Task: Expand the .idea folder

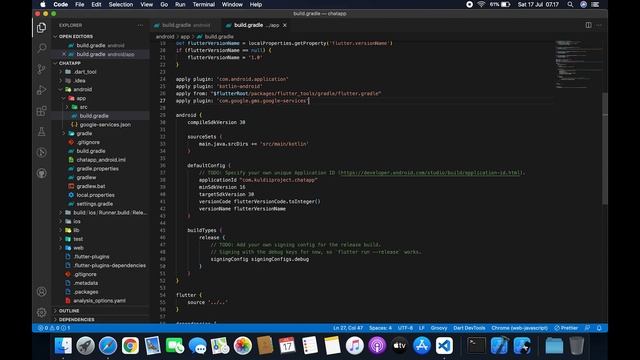Action: tap(79, 80)
